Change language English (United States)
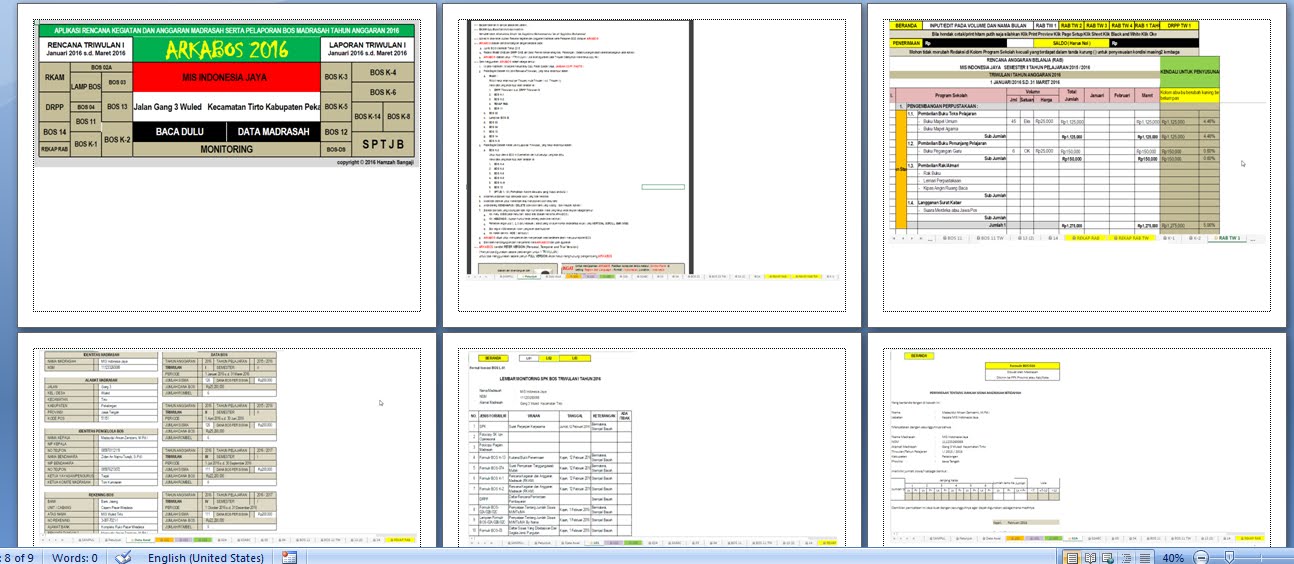 (x=206, y=557)
